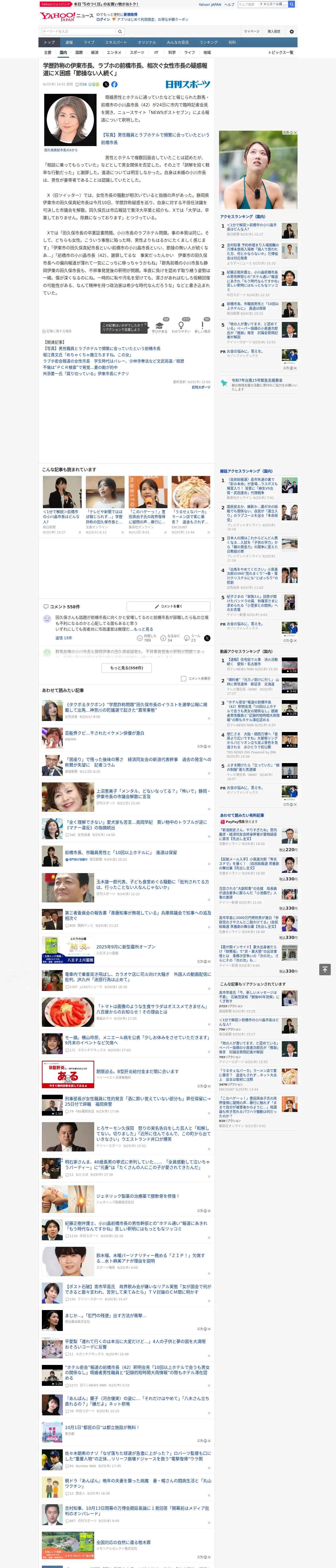Focus the keyword search input field
Screen dimensions: 336x1568
pos(79,32)
